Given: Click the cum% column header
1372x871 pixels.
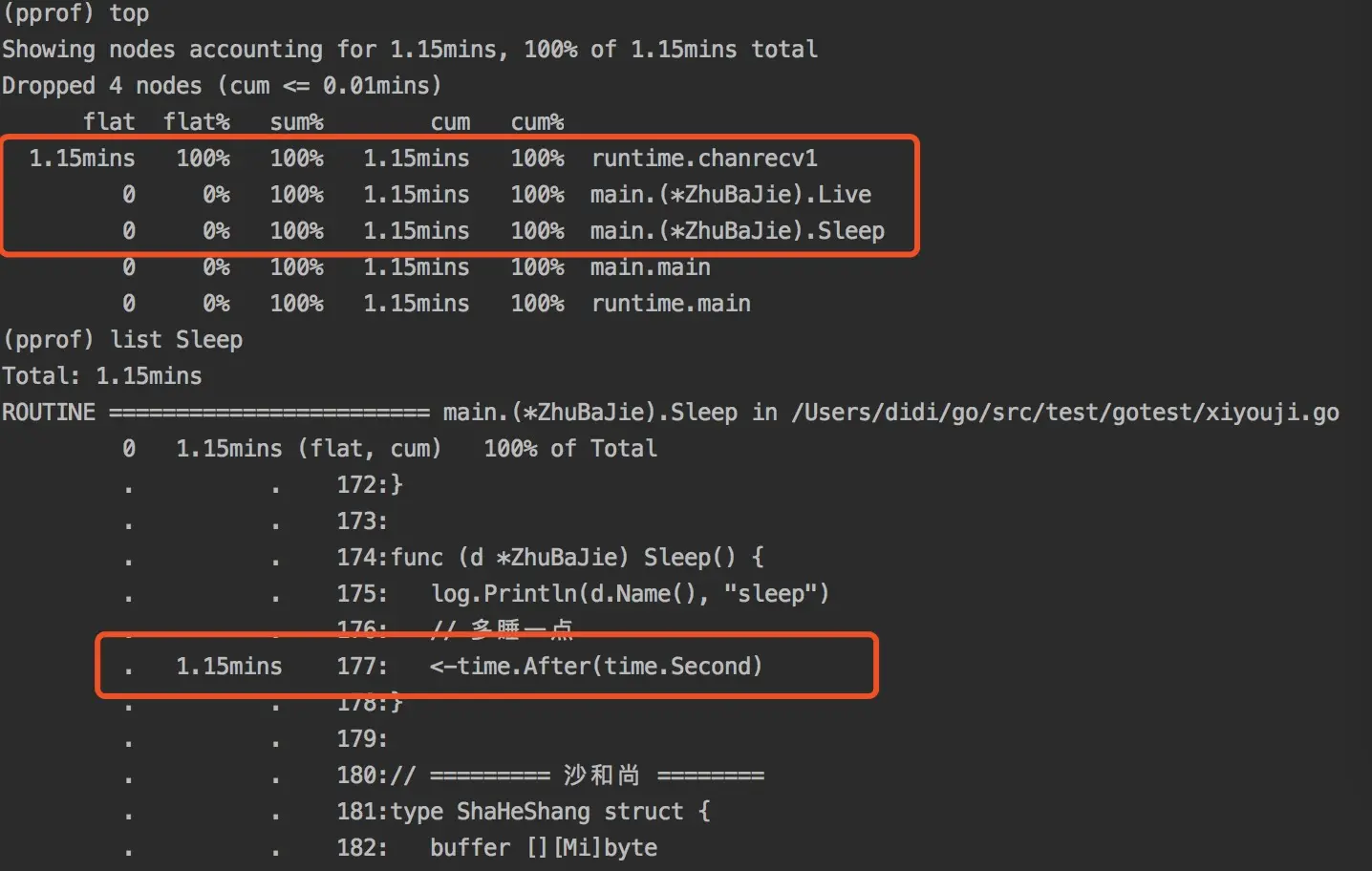Looking at the screenshot, I should 538,122.
